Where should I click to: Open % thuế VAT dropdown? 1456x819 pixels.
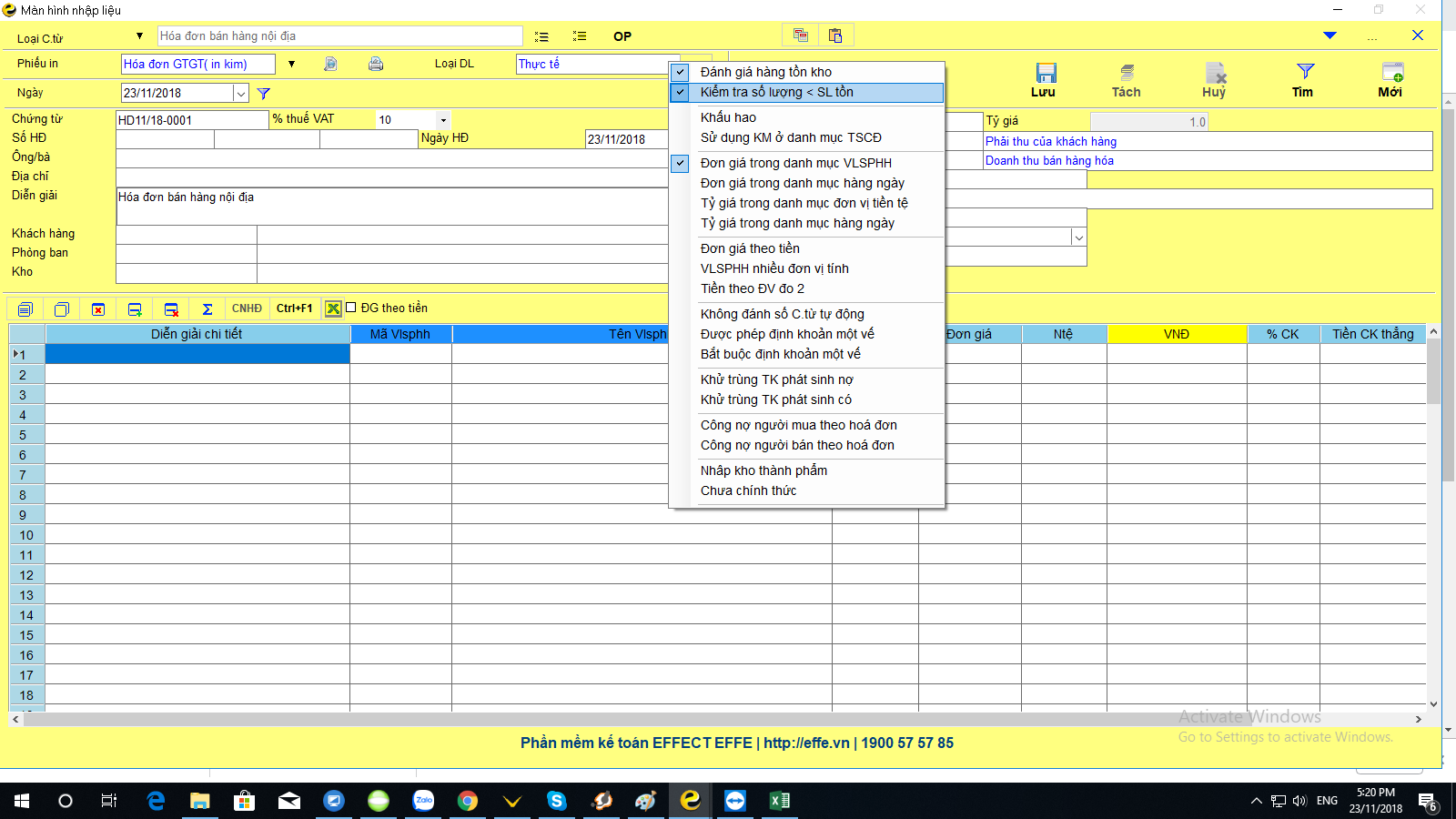coord(443,120)
